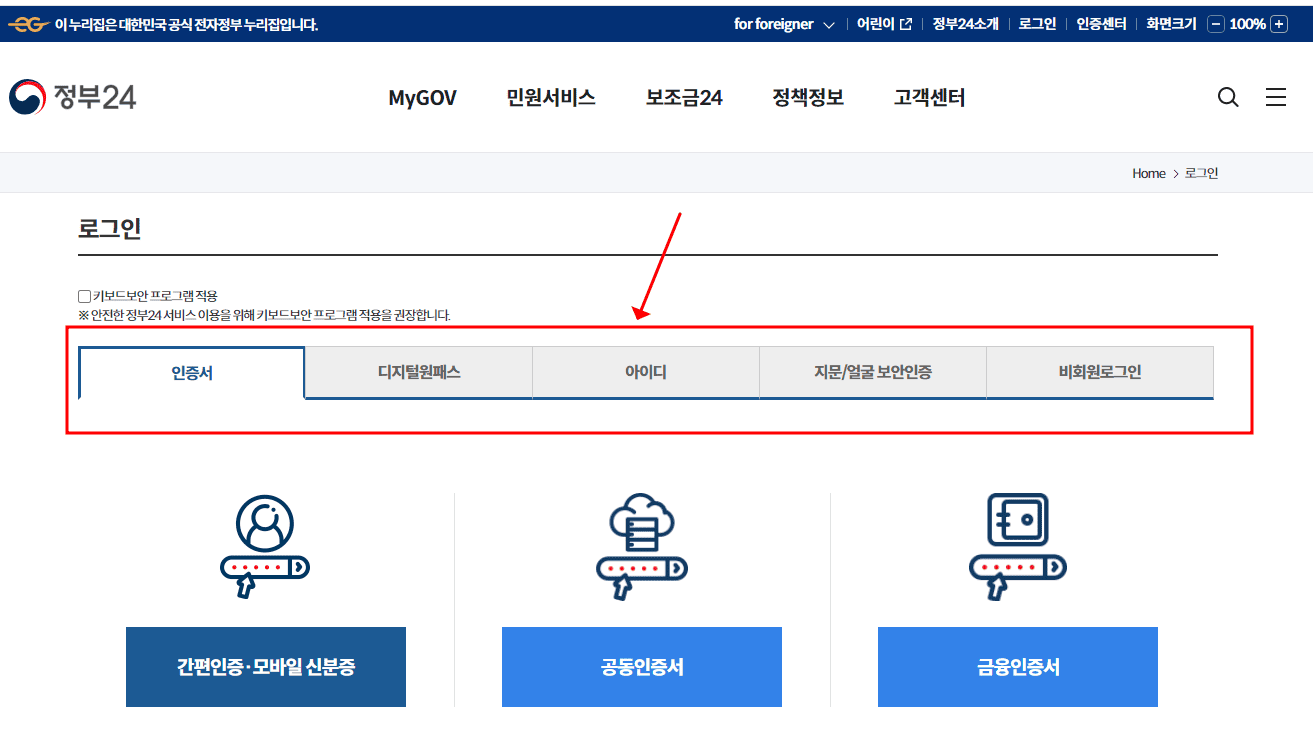This screenshot has width=1313, height=733.
Task: Click the 정부24 logo
Action: point(71,96)
